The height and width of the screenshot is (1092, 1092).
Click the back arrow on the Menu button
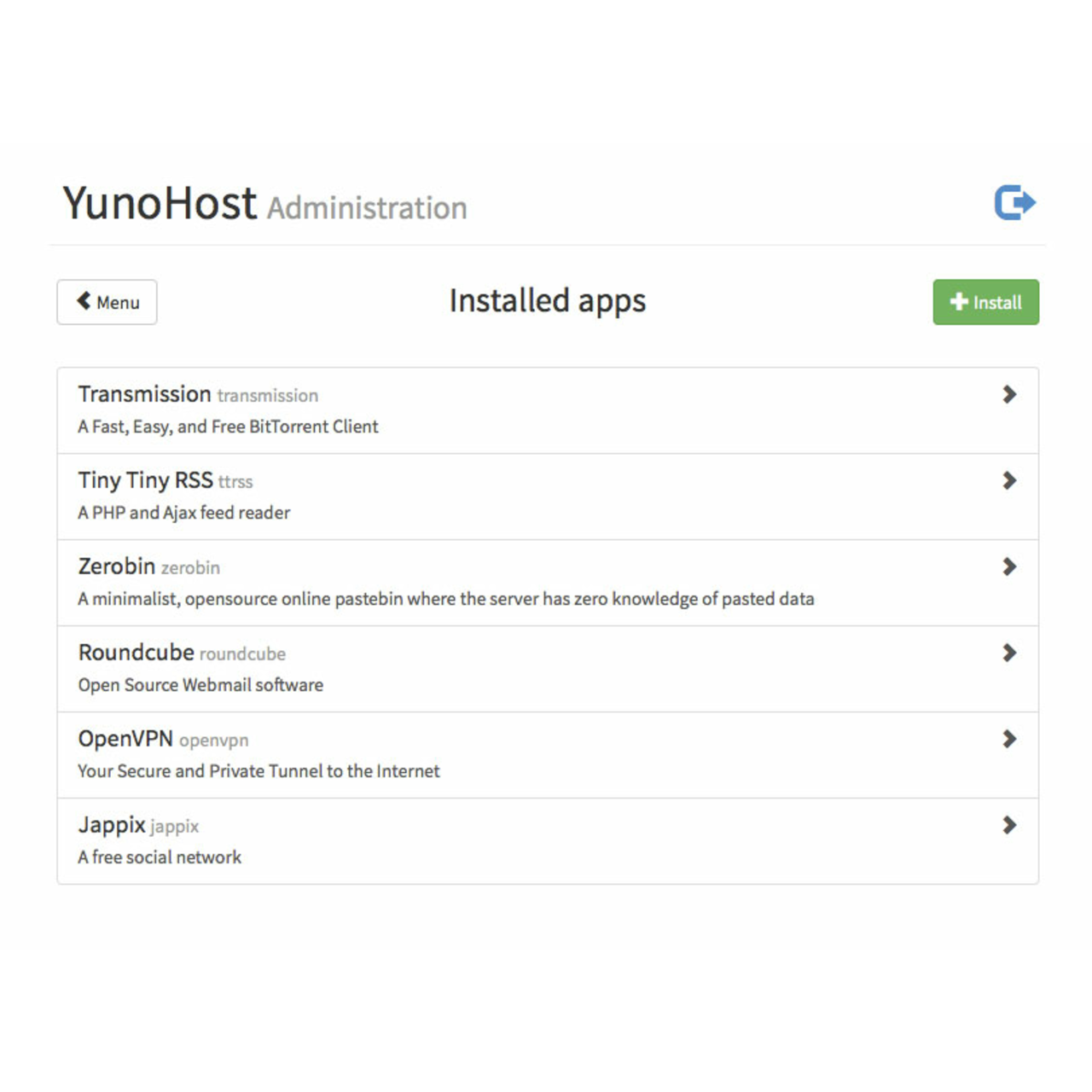point(84,300)
